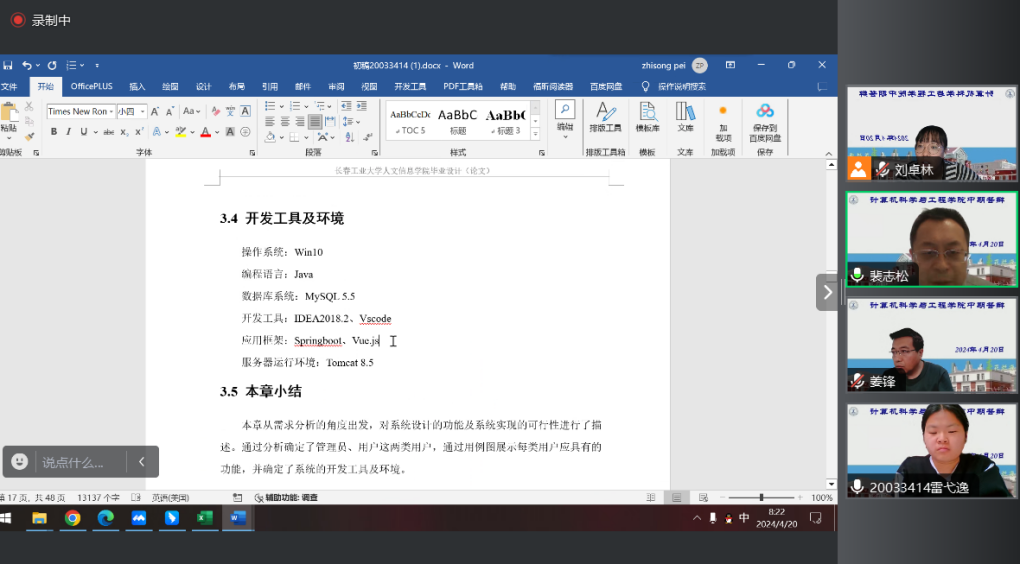Click the 编辑 editing button
This screenshot has height=565, width=1020.
[565, 117]
